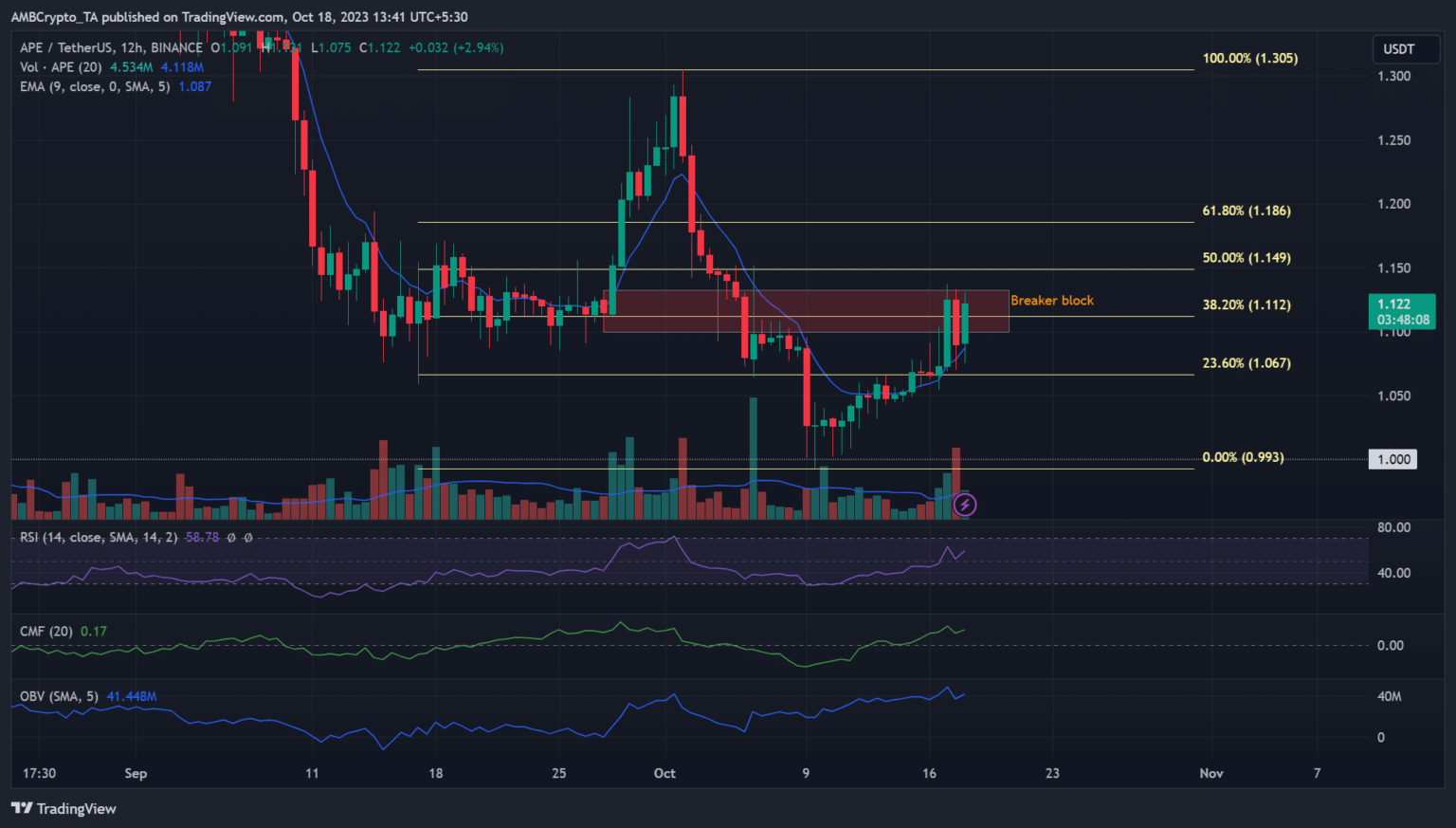Click the TradingView logo at bottom left
Image resolution: width=1456 pixels, height=828 pixels.
point(64,808)
